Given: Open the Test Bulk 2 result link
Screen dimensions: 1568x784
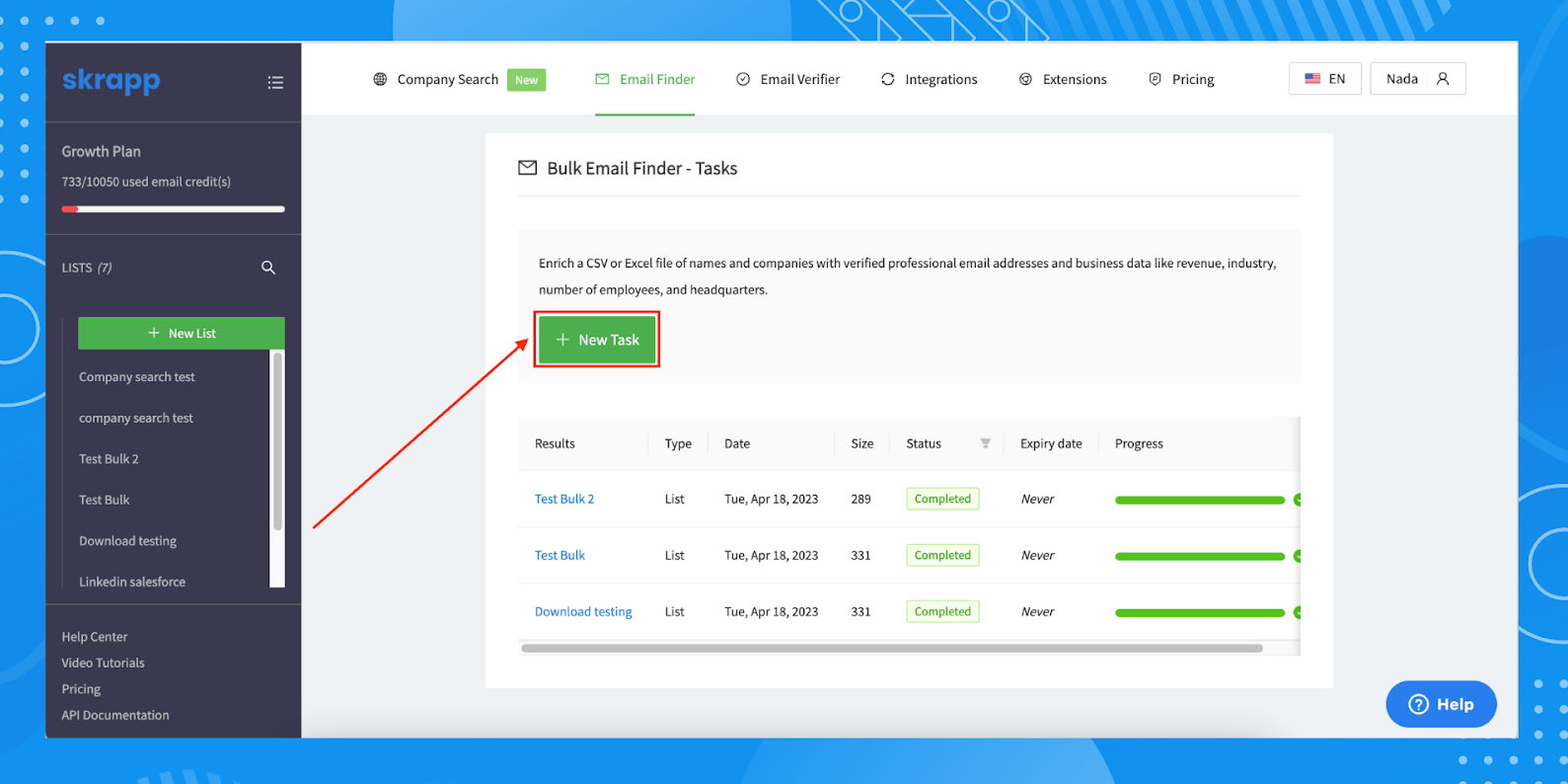Looking at the screenshot, I should (564, 499).
